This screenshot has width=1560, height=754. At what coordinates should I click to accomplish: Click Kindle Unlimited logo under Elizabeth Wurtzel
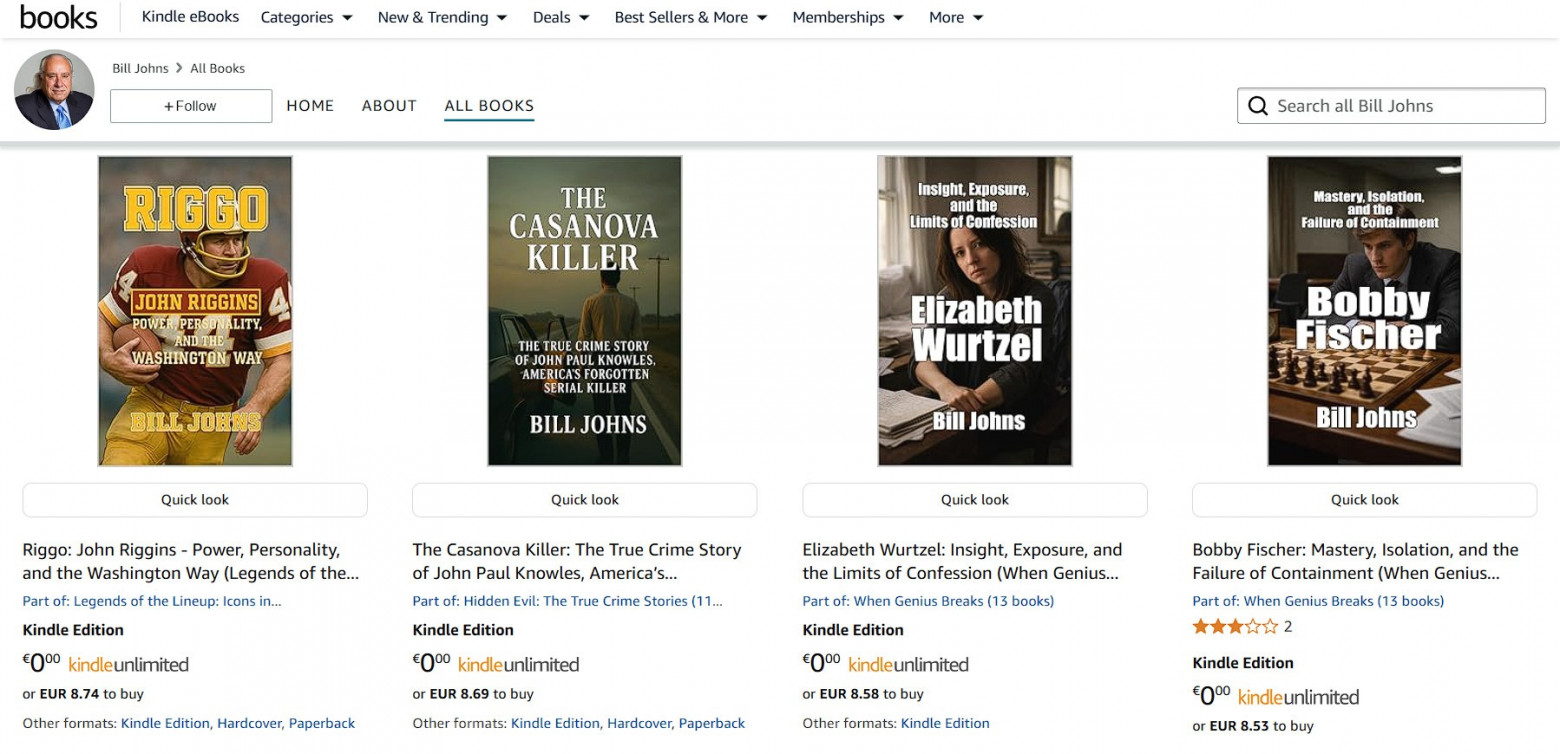(x=908, y=664)
